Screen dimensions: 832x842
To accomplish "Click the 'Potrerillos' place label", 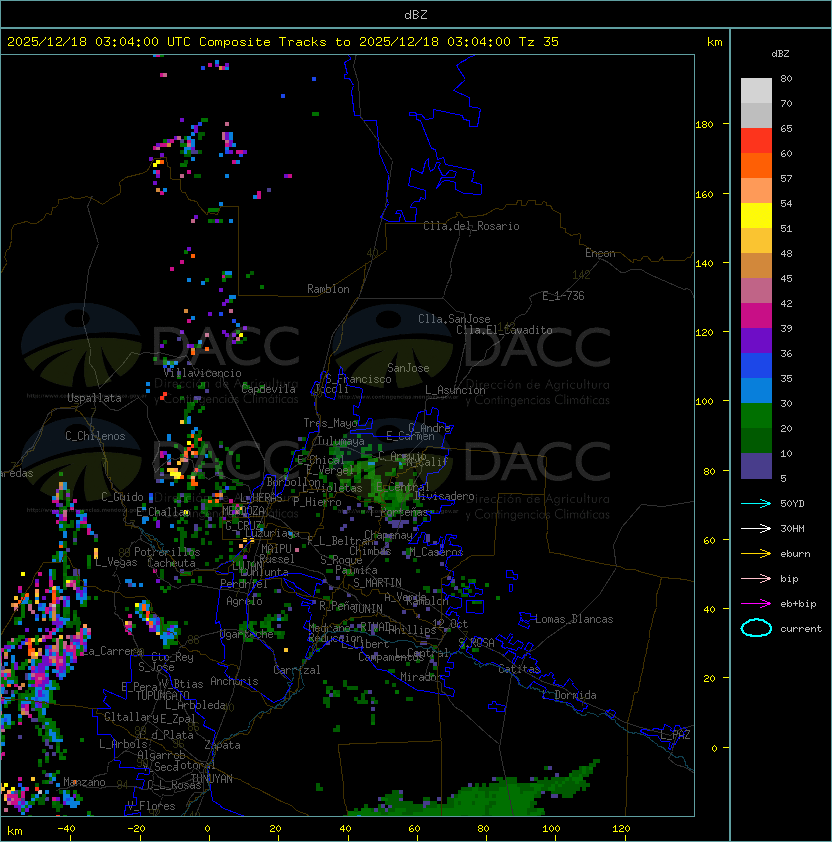I will 167,552.
